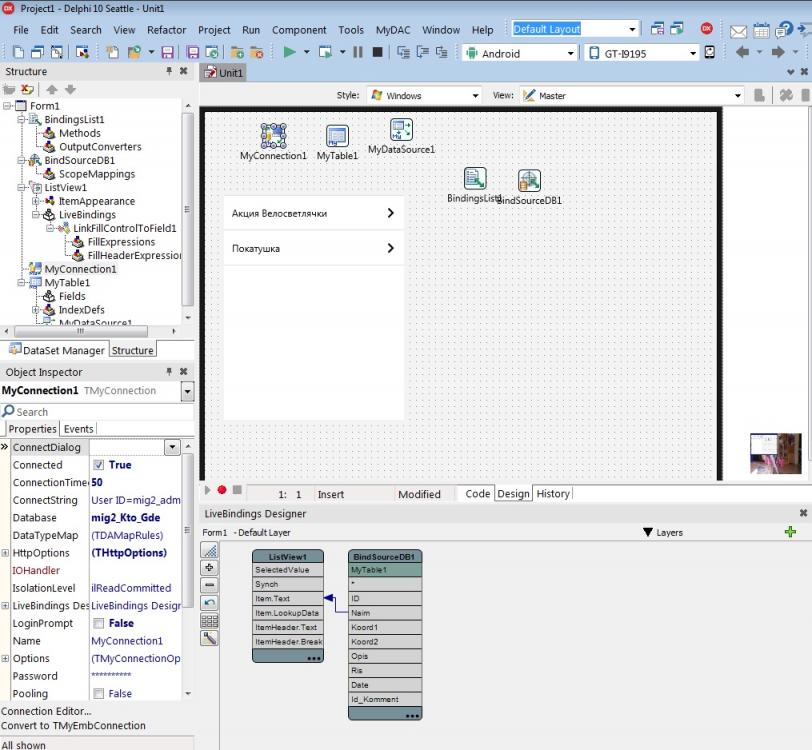Image resolution: width=812 pixels, height=750 pixels.
Task: Switch to the Events tab
Action: pyautogui.click(x=79, y=429)
